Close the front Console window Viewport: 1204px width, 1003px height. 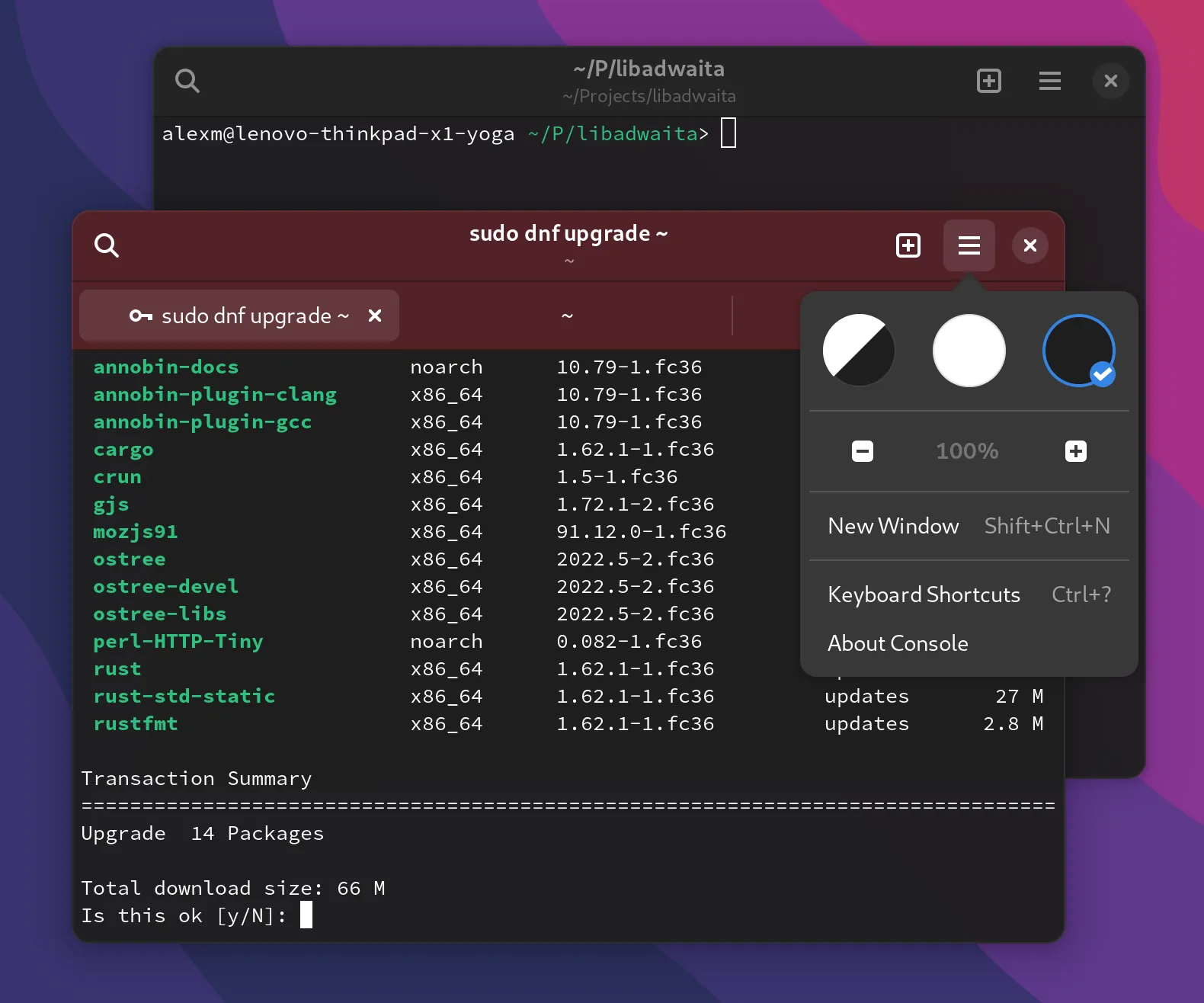(1029, 245)
